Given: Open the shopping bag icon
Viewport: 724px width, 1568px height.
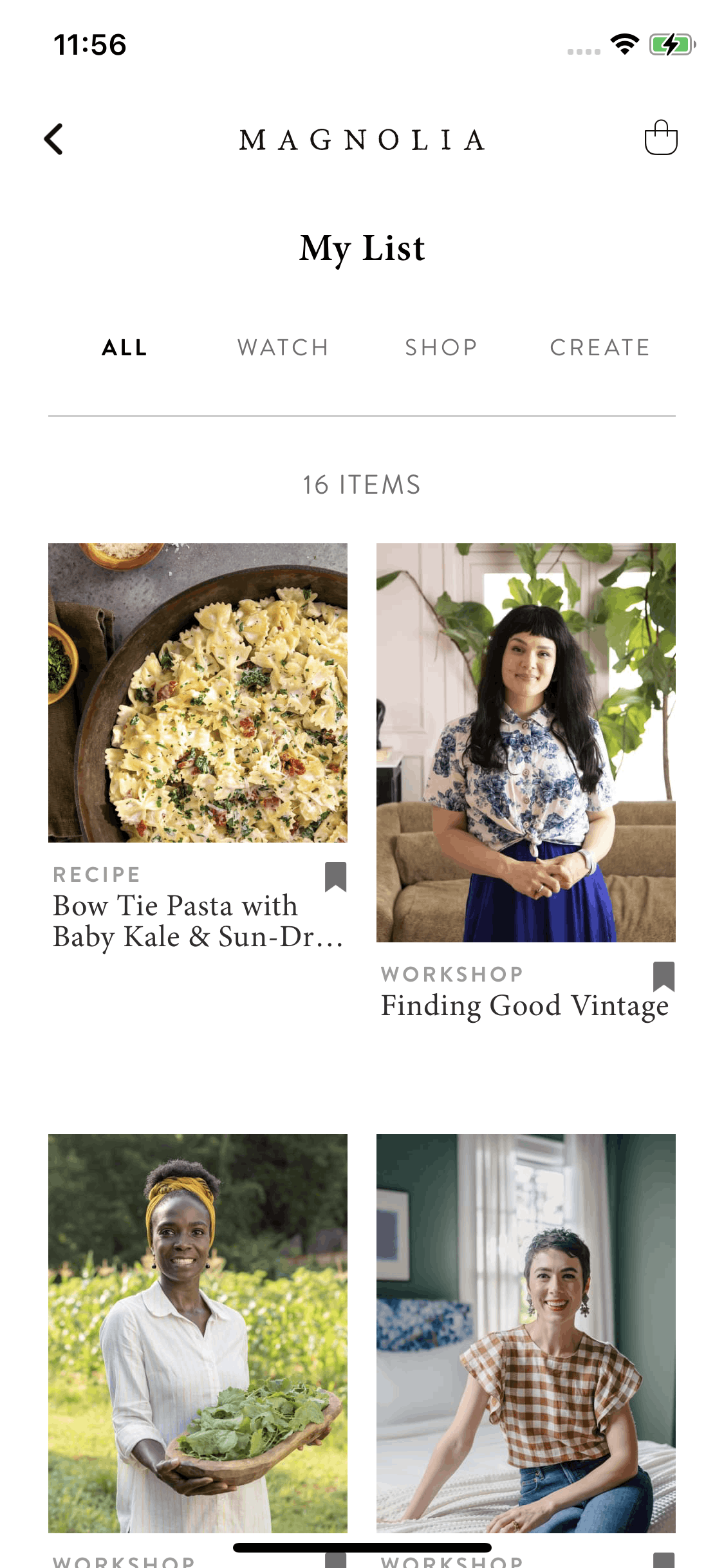Looking at the screenshot, I should tap(661, 138).
